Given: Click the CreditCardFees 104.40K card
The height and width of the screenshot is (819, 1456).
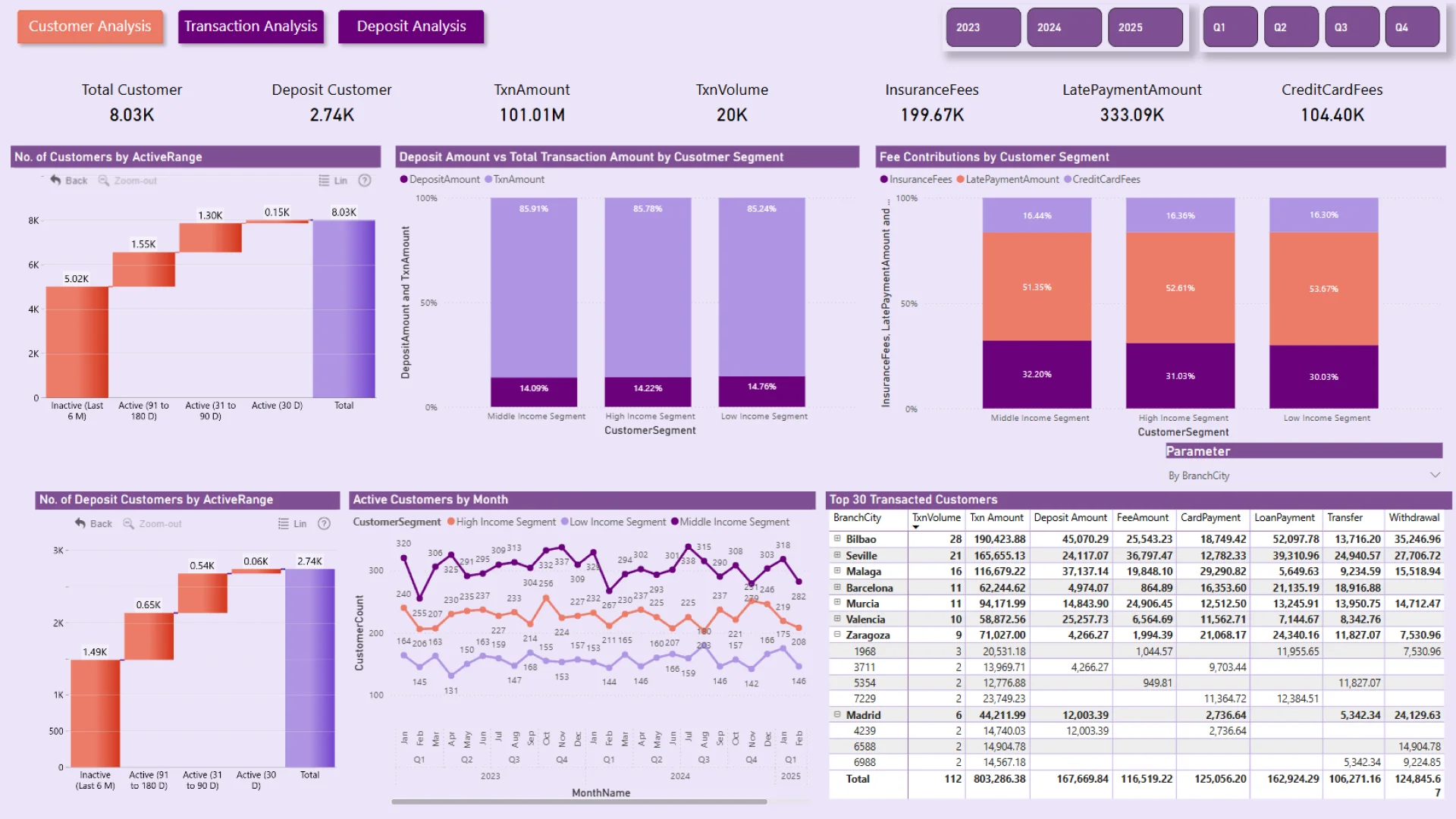Looking at the screenshot, I should tap(1332, 103).
